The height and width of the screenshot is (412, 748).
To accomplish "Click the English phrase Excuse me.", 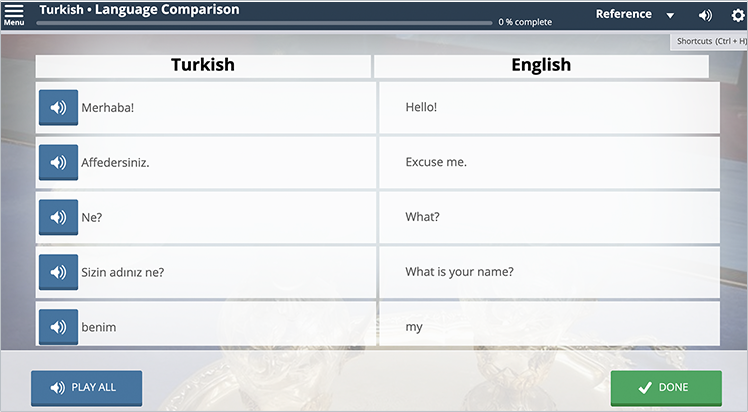I will click(x=436, y=162).
